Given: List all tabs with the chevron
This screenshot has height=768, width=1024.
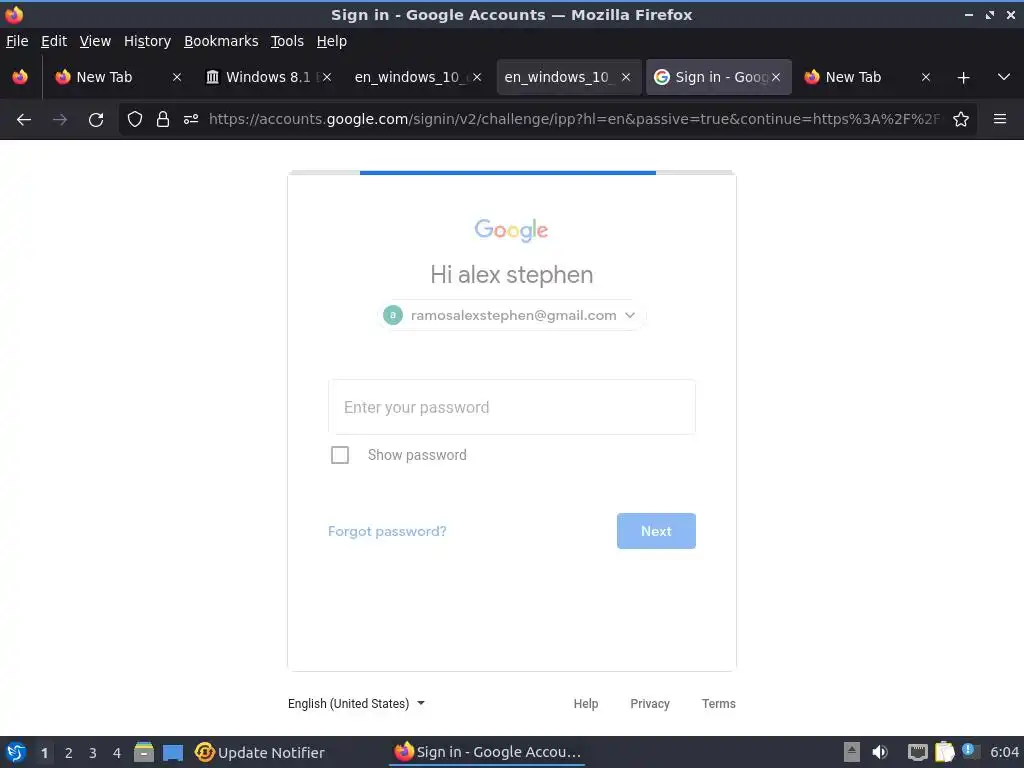Looking at the screenshot, I should point(1004,77).
